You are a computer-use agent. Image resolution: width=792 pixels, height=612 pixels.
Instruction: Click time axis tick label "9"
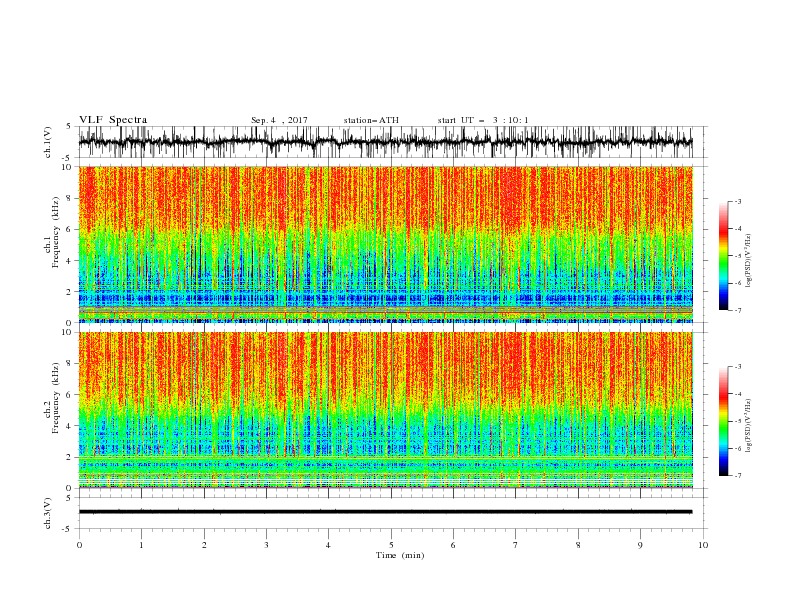pos(640,545)
